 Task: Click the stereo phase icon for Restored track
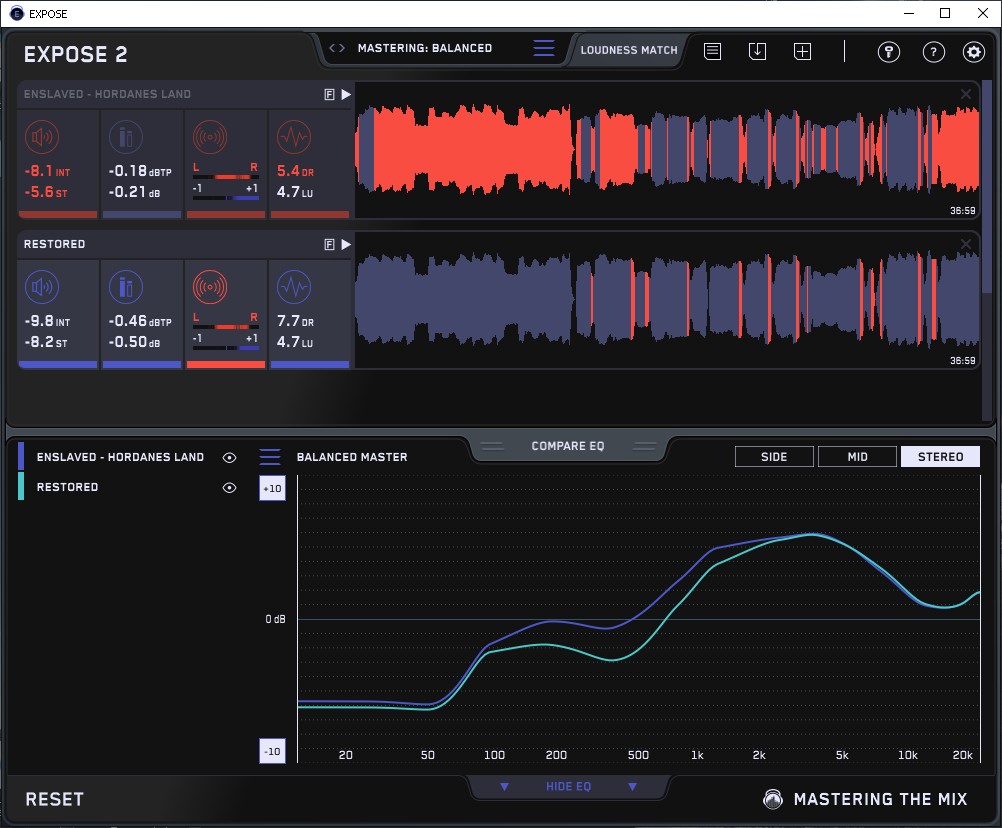click(x=210, y=287)
